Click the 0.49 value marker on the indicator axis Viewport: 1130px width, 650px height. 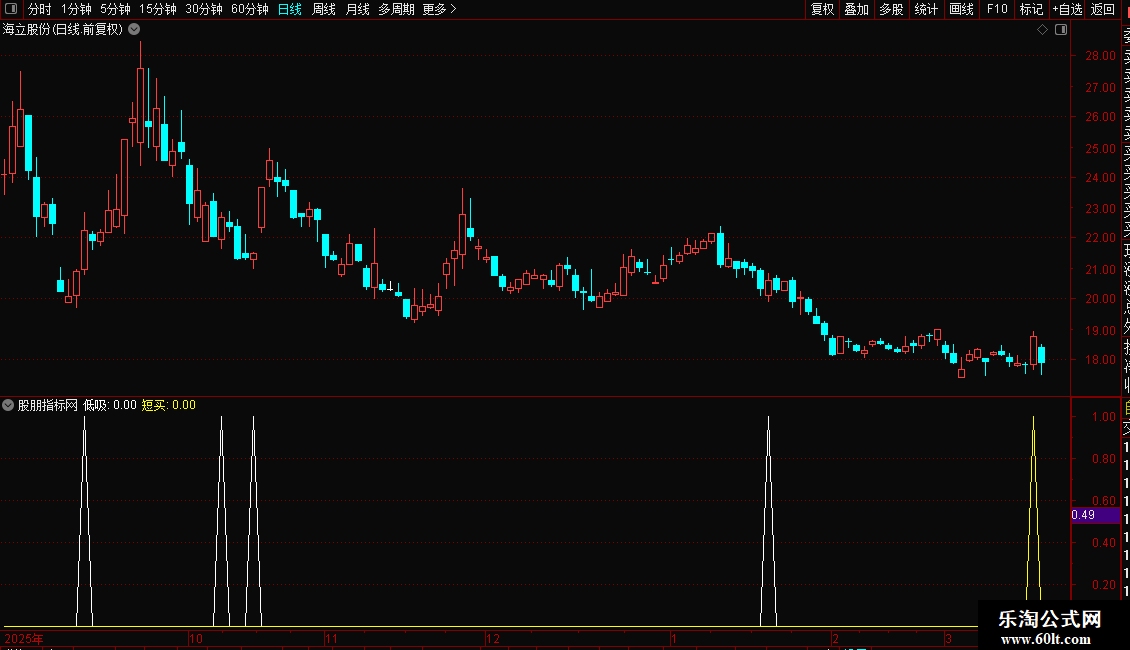1095,515
